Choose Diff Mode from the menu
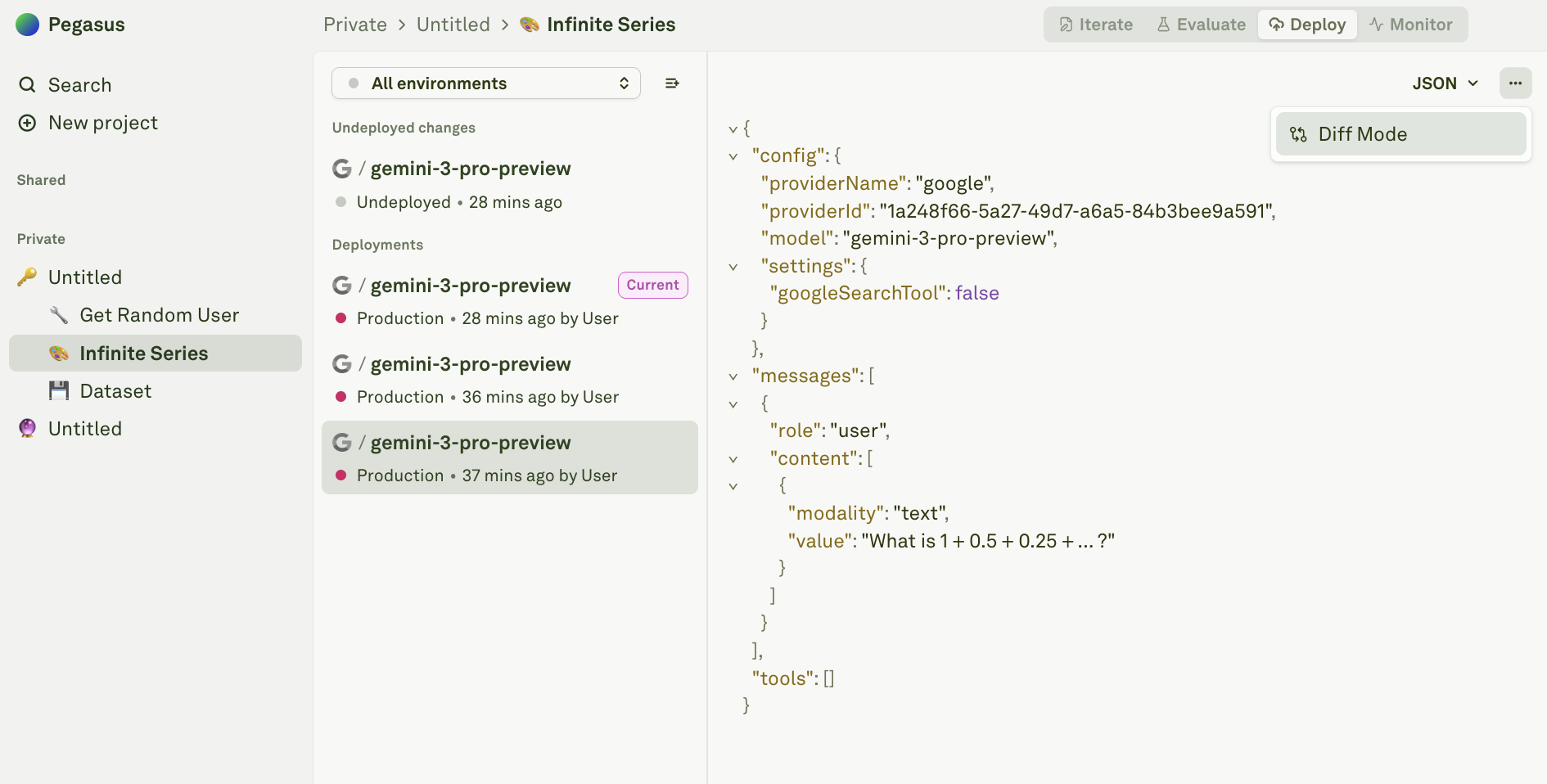This screenshot has height=784, width=1547. click(1401, 134)
